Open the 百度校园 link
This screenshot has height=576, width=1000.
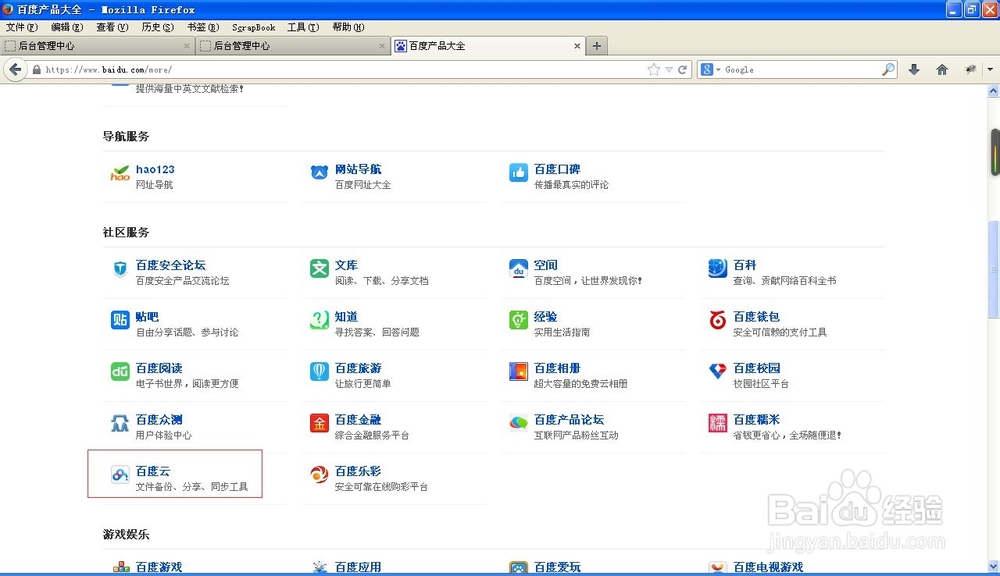[756, 367]
